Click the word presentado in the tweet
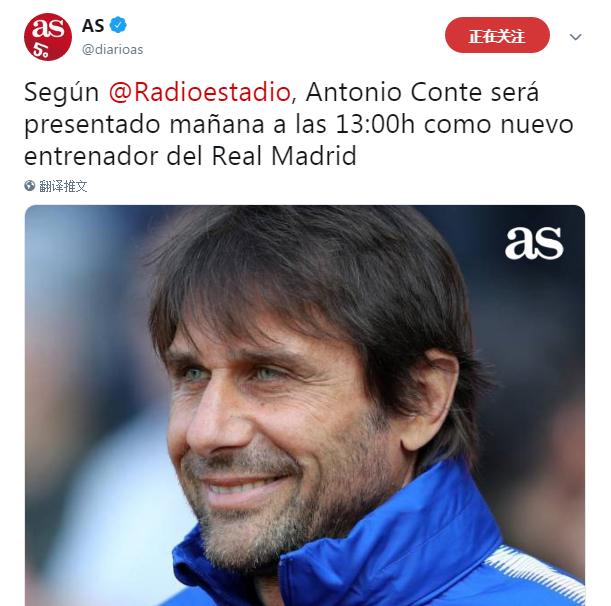 [x=92, y=125]
